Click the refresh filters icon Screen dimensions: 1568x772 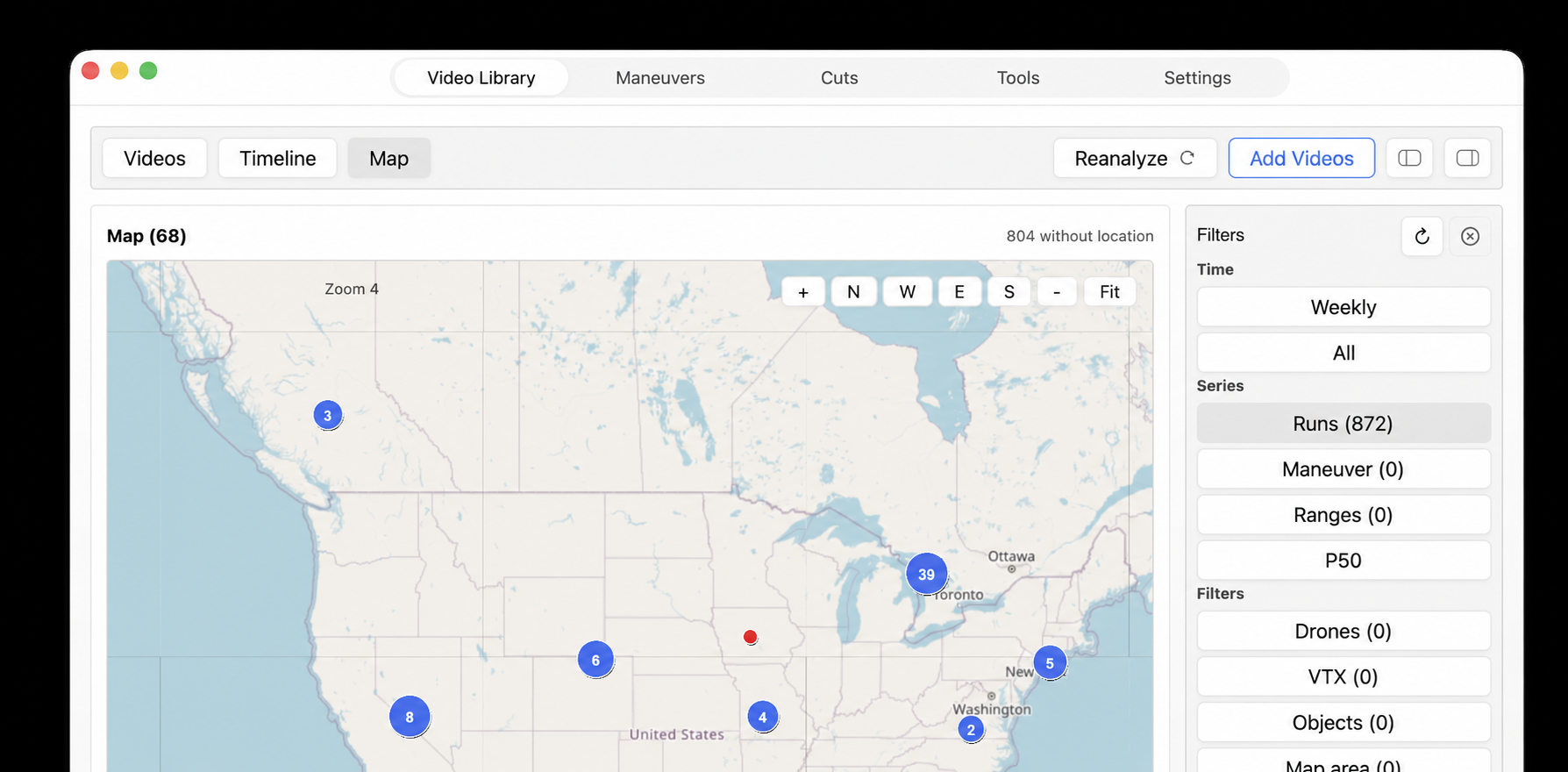point(1422,236)
